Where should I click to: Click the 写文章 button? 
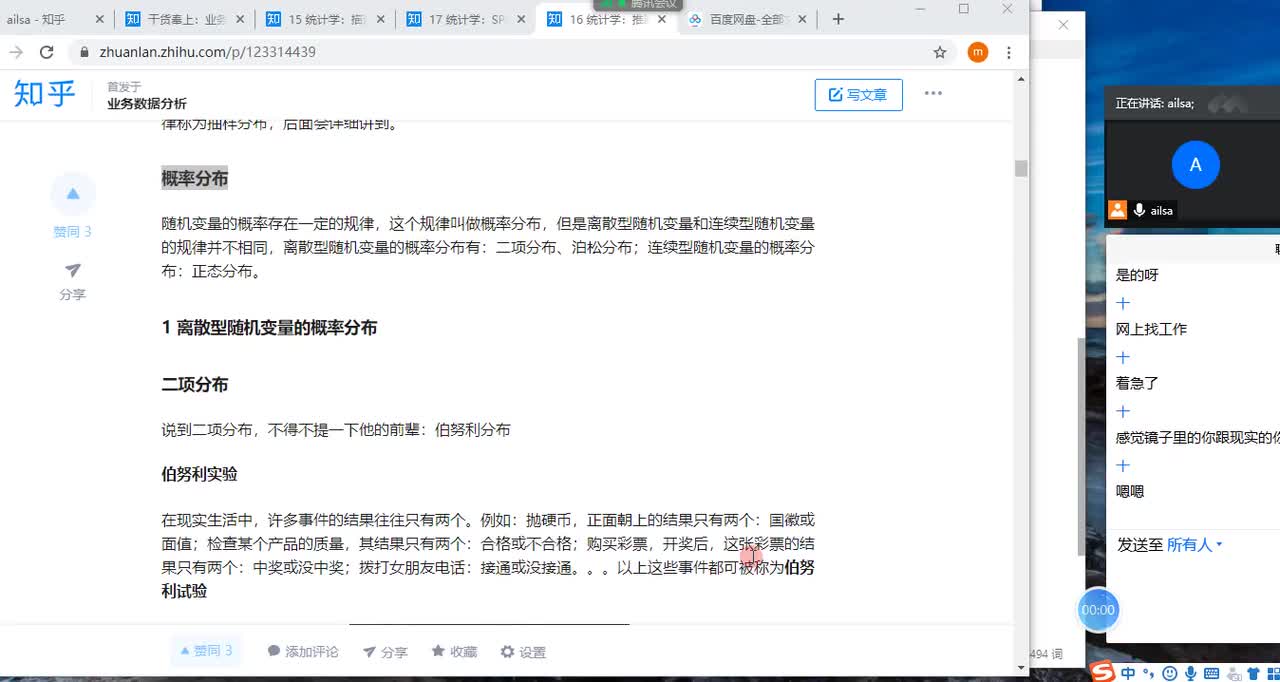point(858,95)
